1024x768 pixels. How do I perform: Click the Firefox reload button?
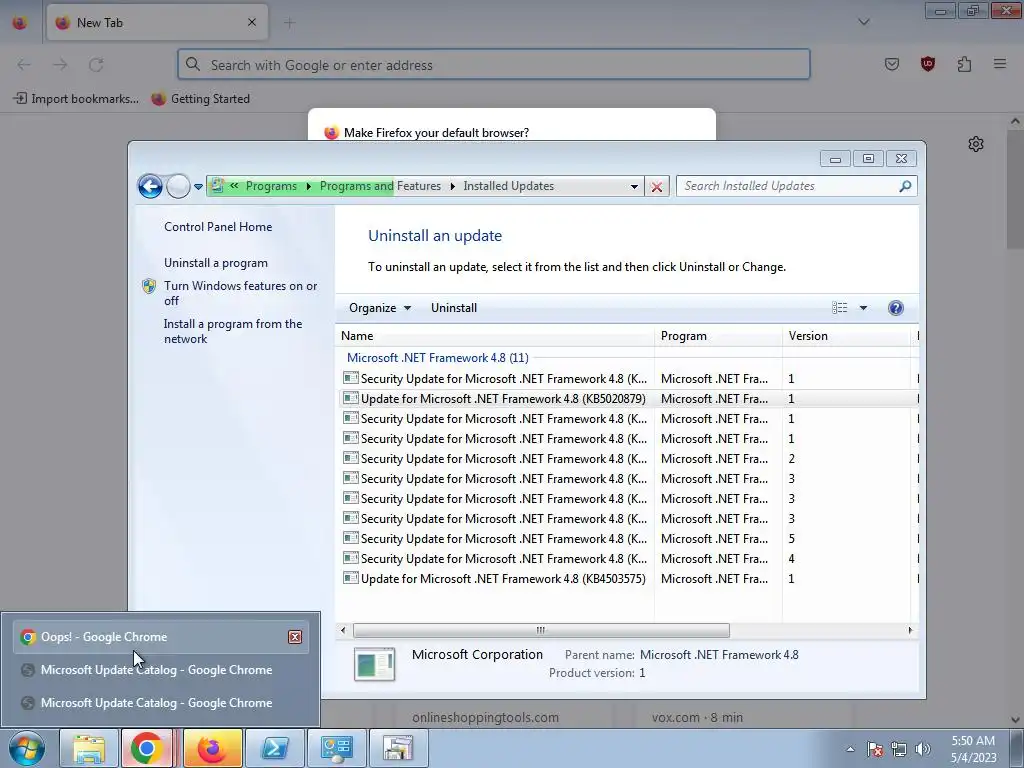point(96,65)
